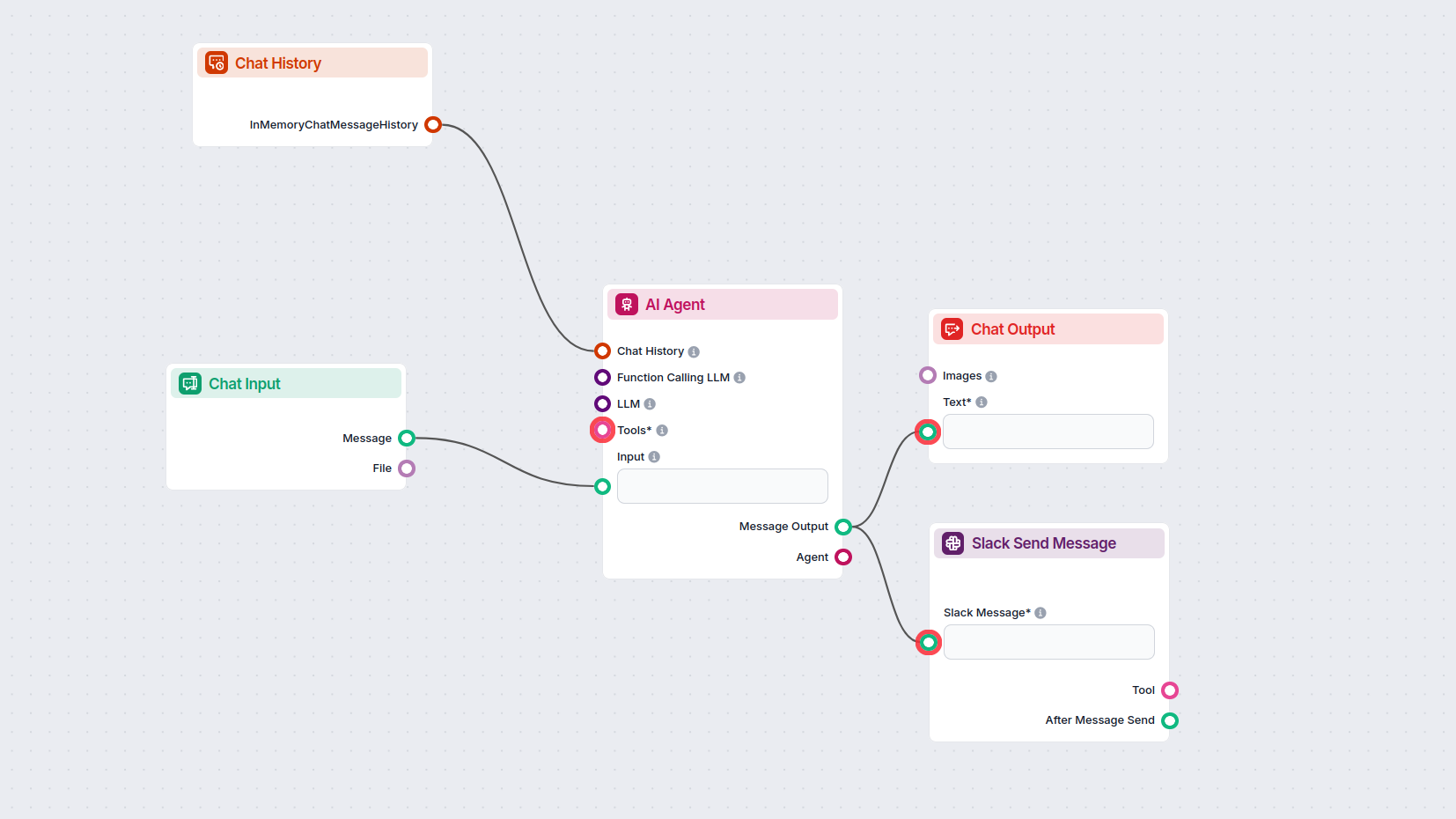Select the Chat Output title bar
1456x819 pixels.
point(1048,328)
